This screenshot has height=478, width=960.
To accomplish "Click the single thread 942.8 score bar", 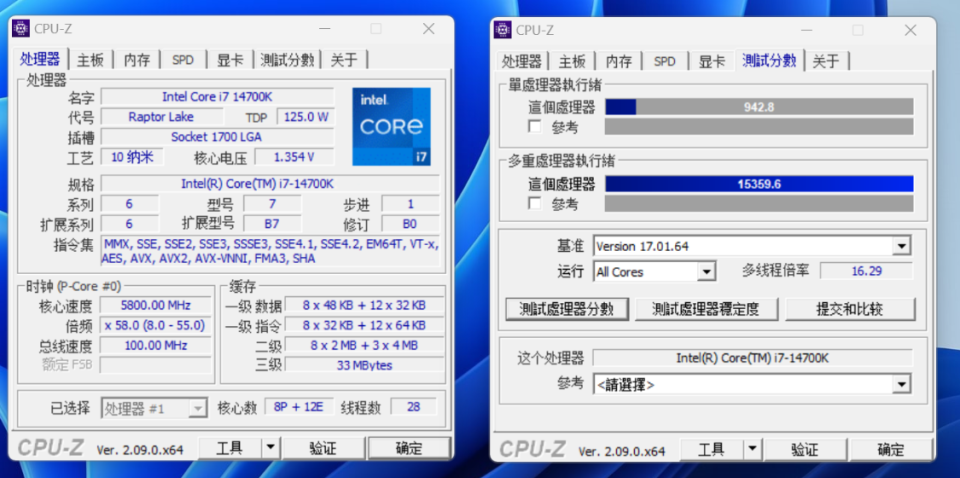I will tap(759, 107).
